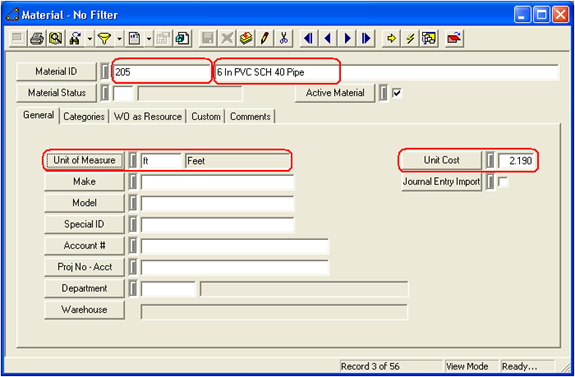Click the binoculars find icon
Screen dimensions: 575x377
pos(75,38)
